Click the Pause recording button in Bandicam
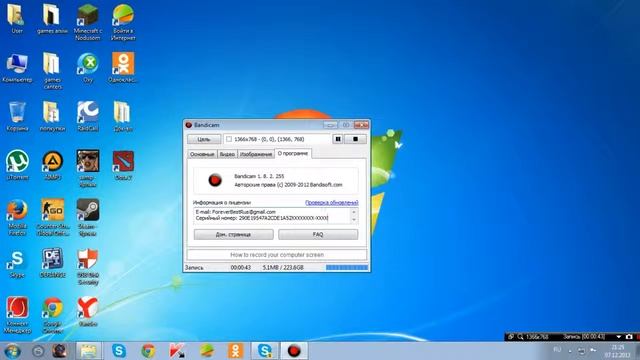The width and height of the screenshot is (640, 360). [338, 139]
